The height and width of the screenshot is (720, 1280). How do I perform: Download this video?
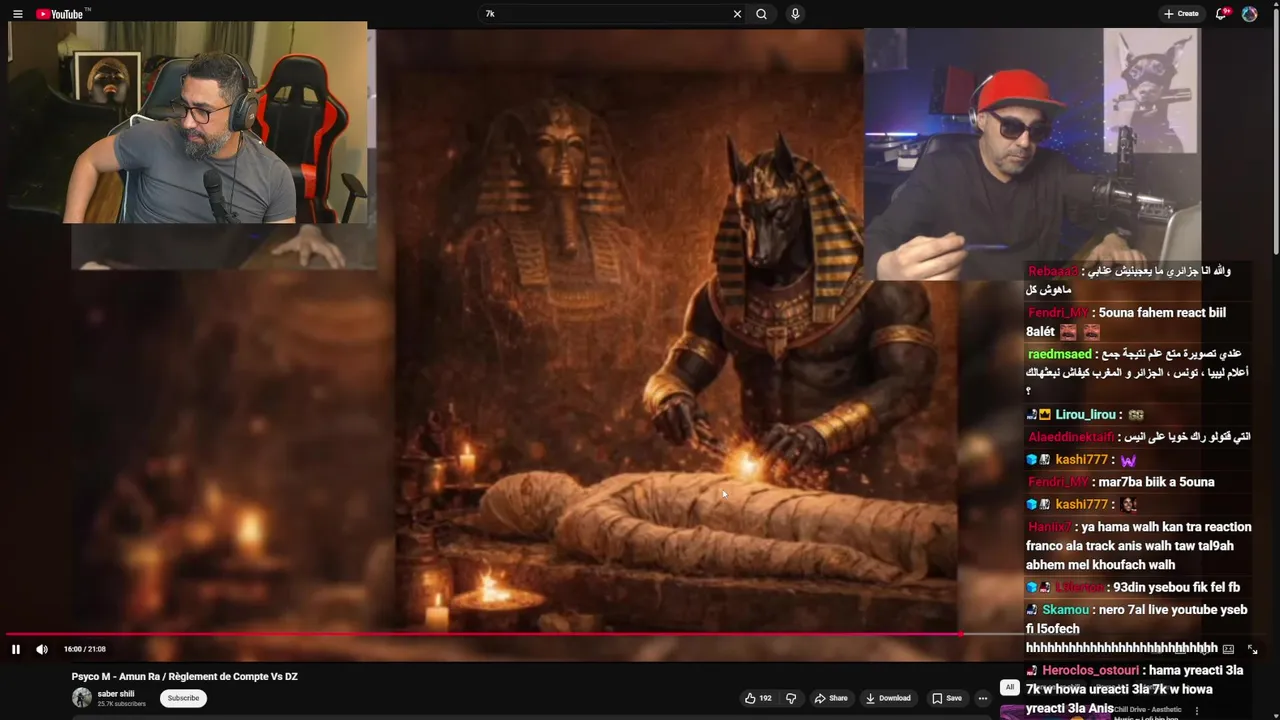888,698
